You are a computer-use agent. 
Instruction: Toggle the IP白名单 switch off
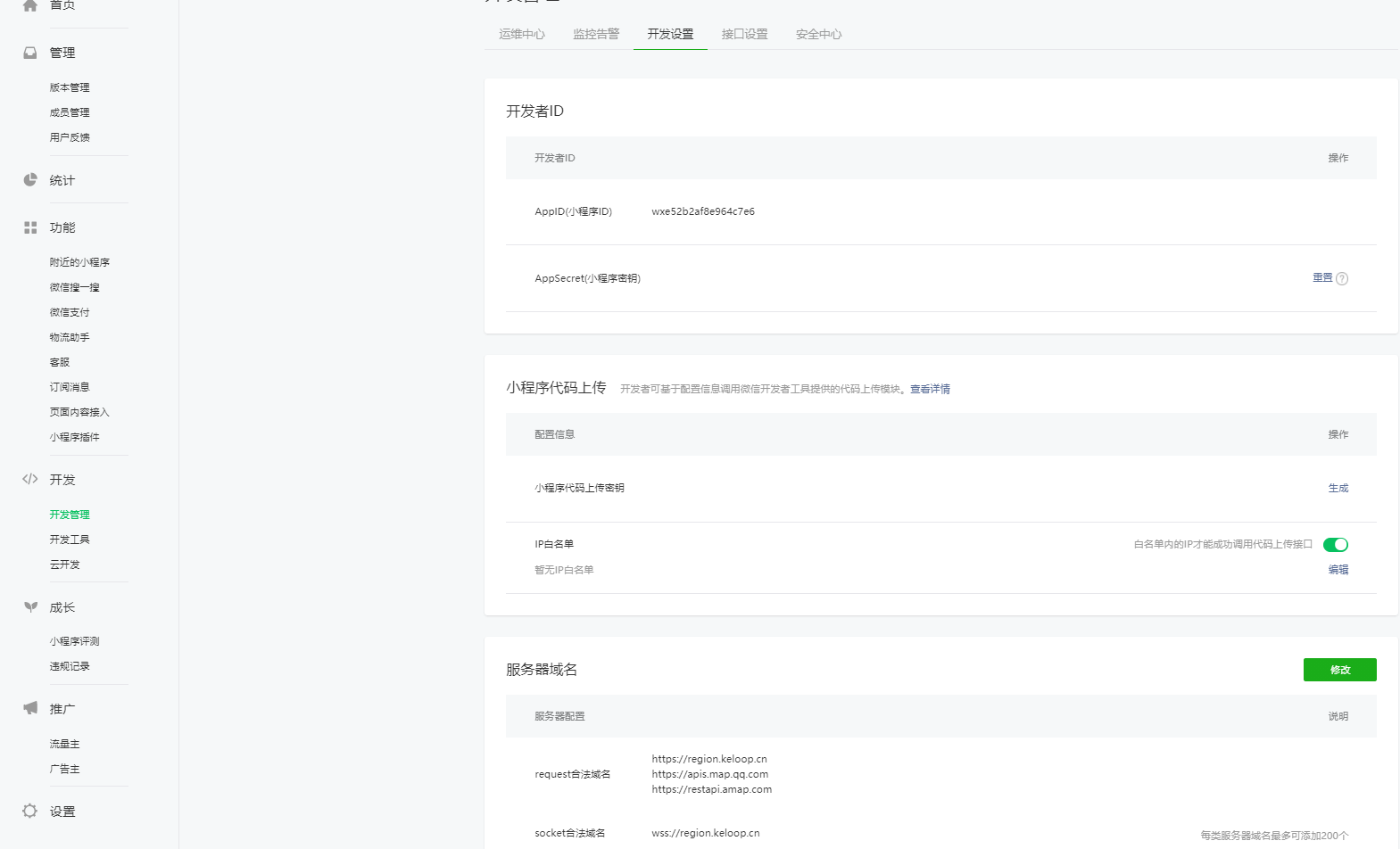1336,545
